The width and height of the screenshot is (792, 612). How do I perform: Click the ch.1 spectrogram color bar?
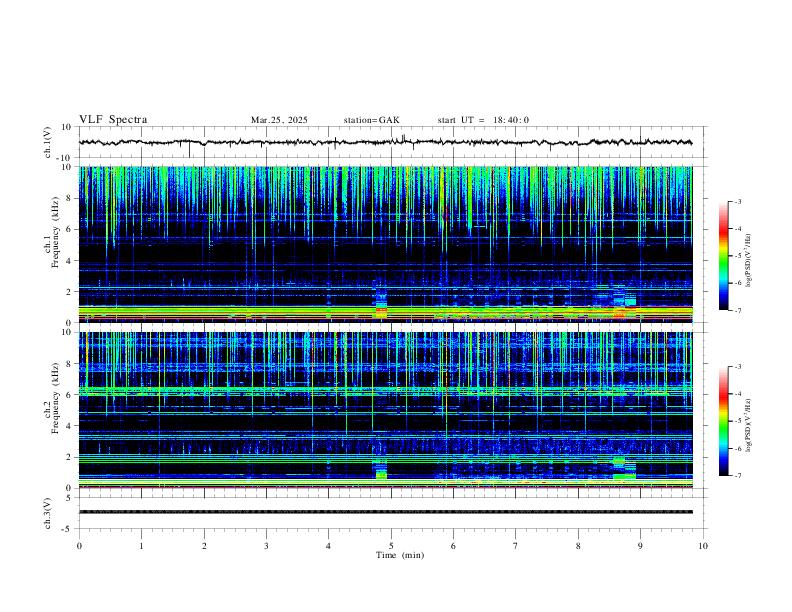click(724, 256)
